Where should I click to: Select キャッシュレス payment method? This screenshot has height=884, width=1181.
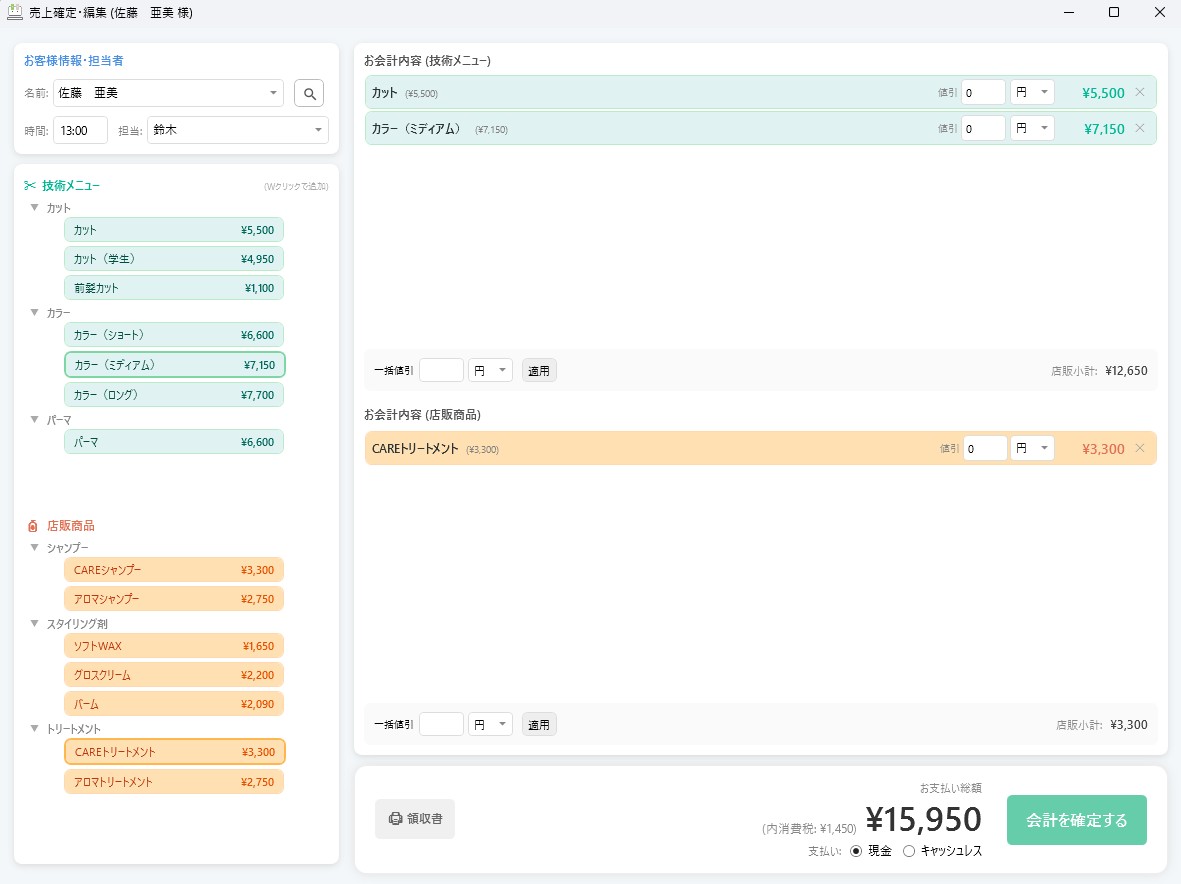909,851
